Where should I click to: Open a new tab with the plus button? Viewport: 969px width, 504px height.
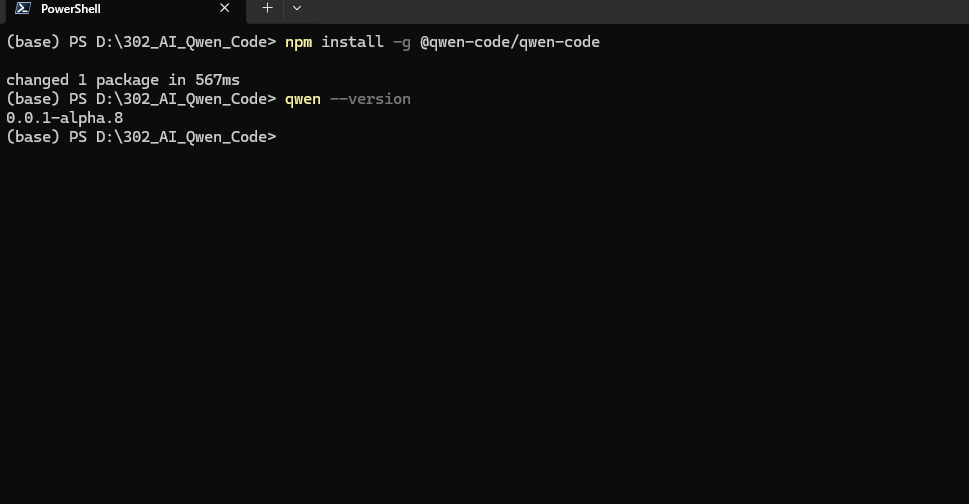(x=267, y=8)
